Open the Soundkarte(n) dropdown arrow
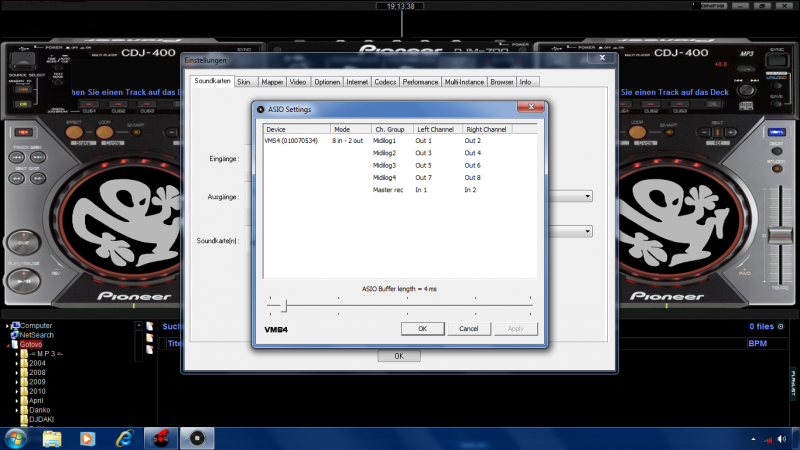Screen dimensions: 800x450 (x=587, y=231)
